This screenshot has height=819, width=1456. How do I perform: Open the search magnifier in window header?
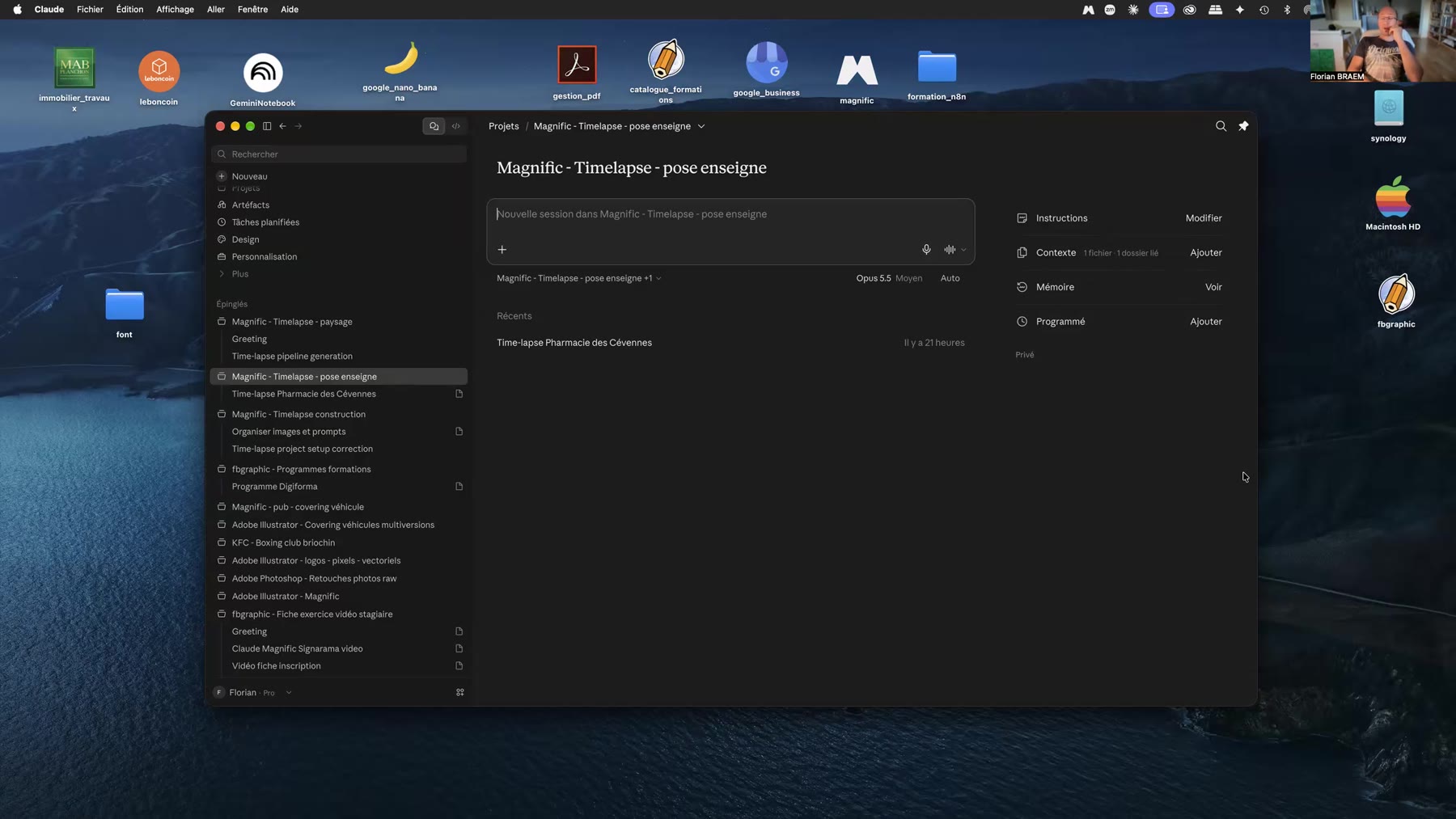click(1221, 126)
